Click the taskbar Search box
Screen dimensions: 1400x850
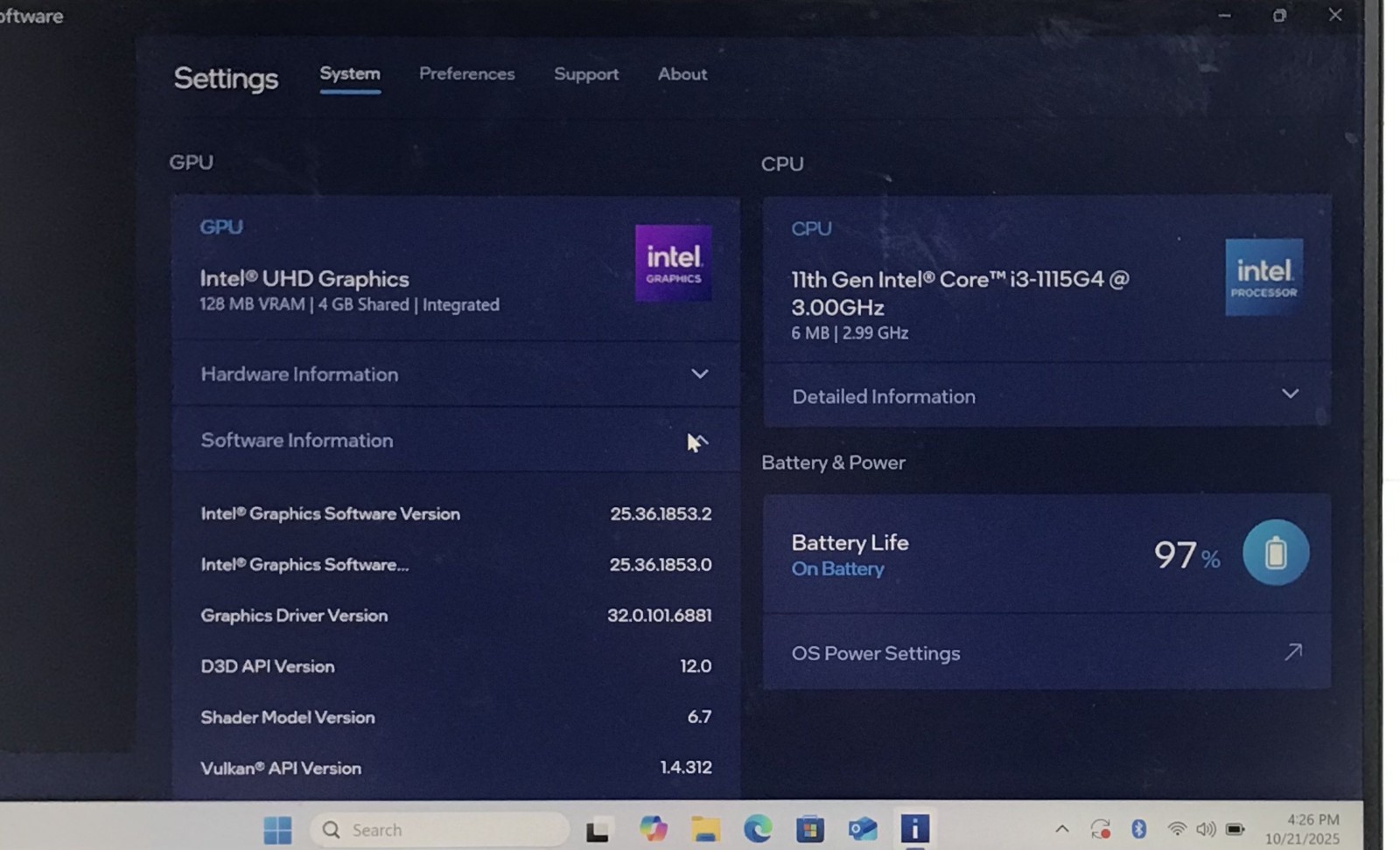(439, 829)
